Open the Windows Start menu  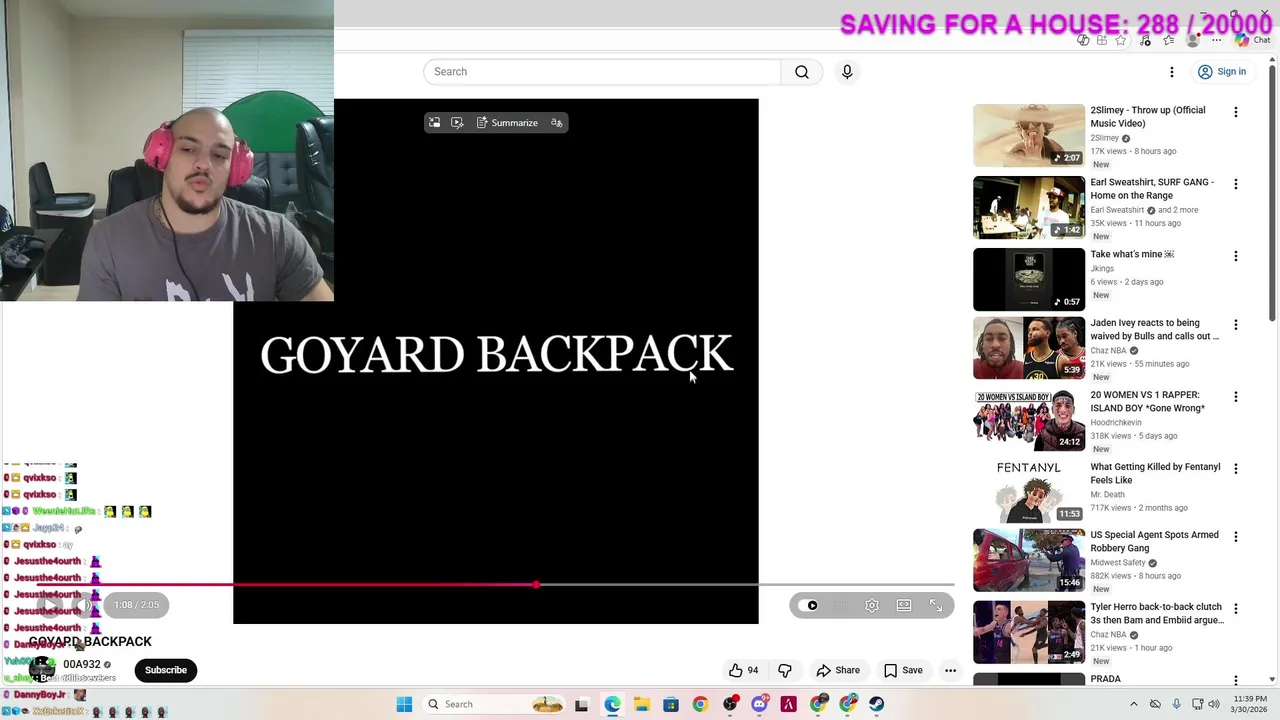click(x=404, y=704)
